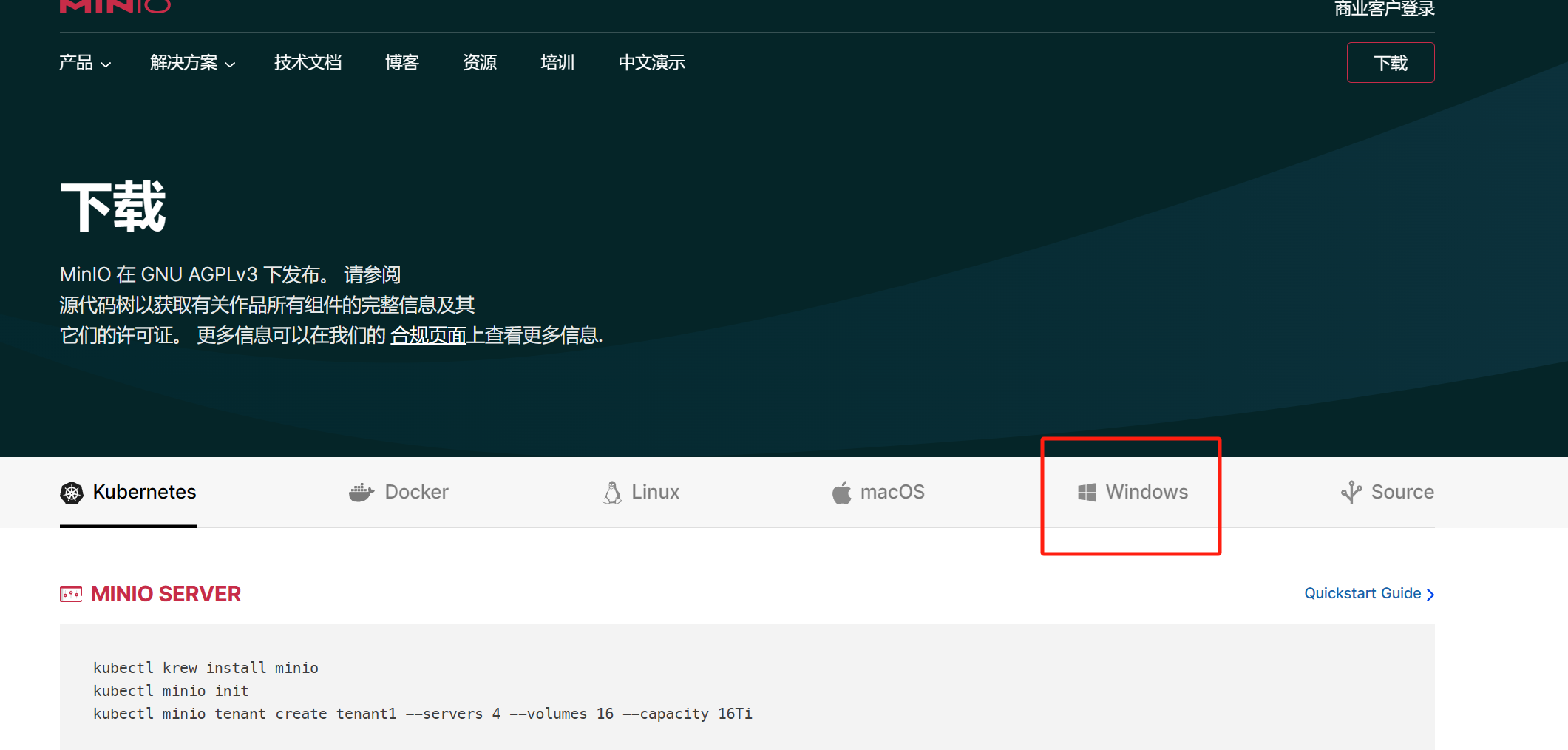Image resolution: width=1568 pixels, height=750 pixels.
Task: Click the large 下载 page heading
Action: (113, 207)
